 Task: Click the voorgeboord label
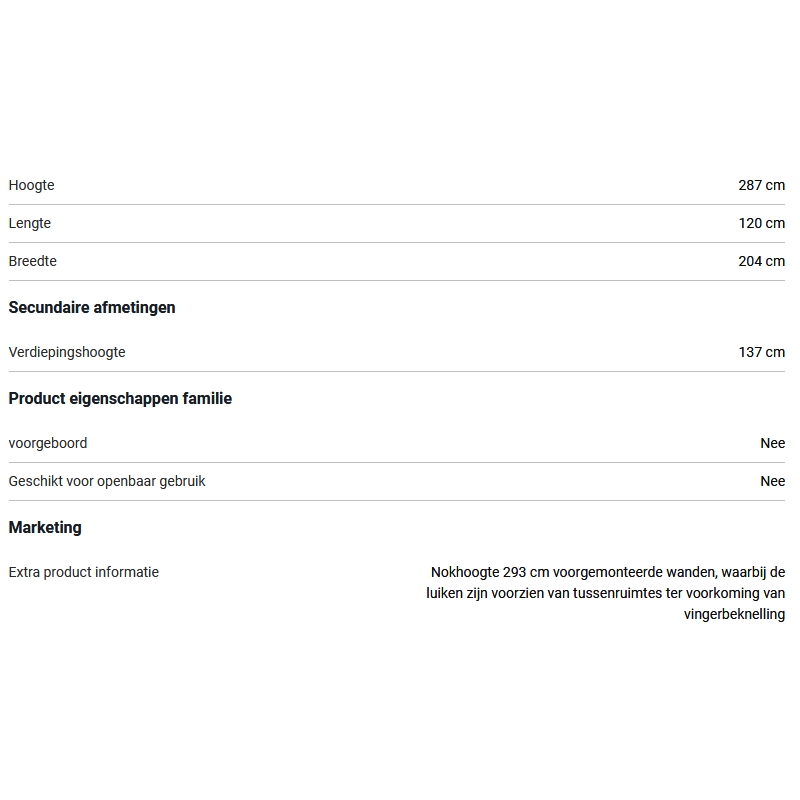click(48, 443)
